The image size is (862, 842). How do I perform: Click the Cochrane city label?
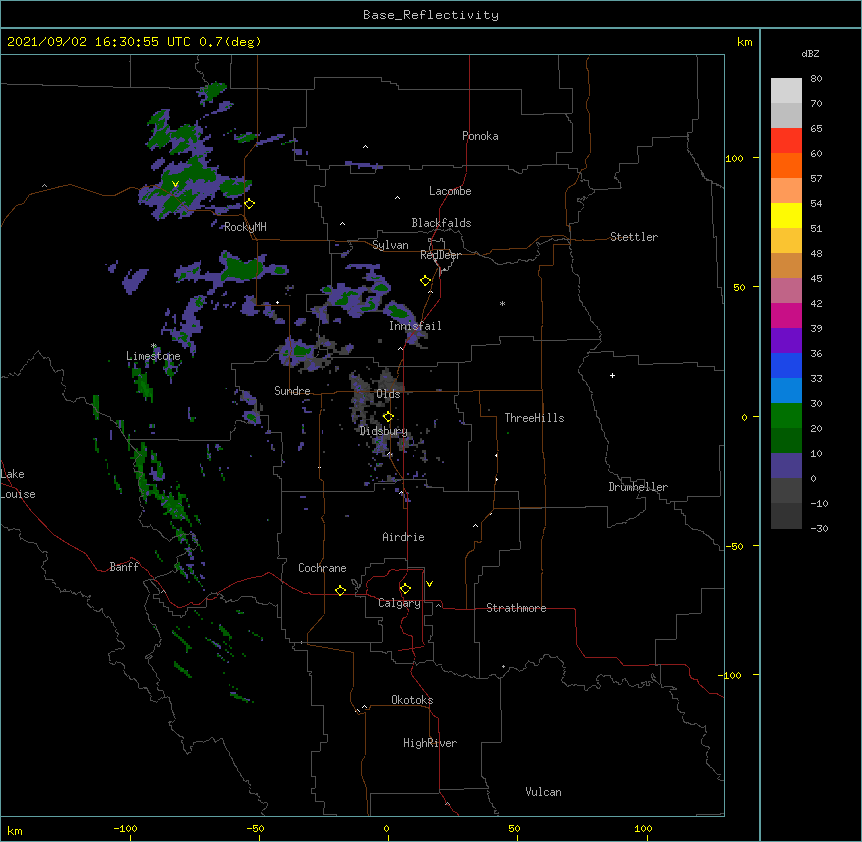(x=322, y=568)
